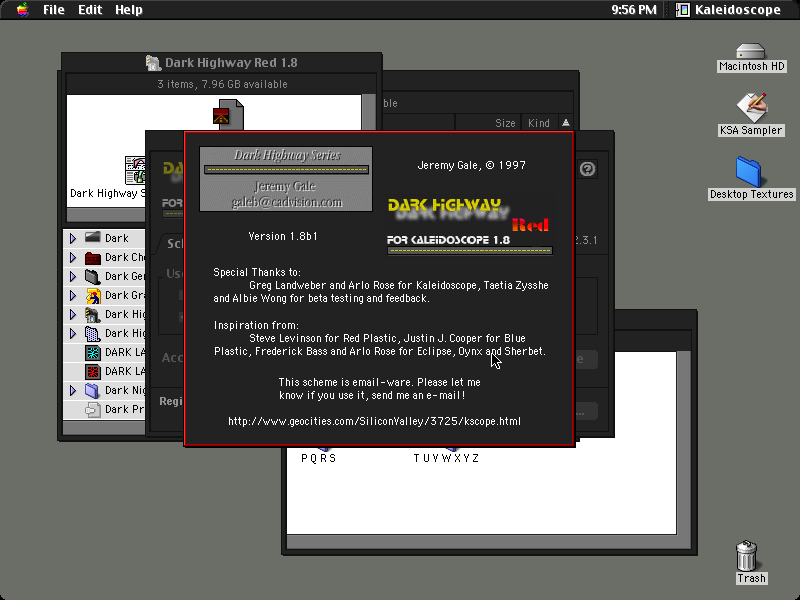Screen dimensions: 800x600
Task: Open the Apple menu
Action: [x=22, y=9]
